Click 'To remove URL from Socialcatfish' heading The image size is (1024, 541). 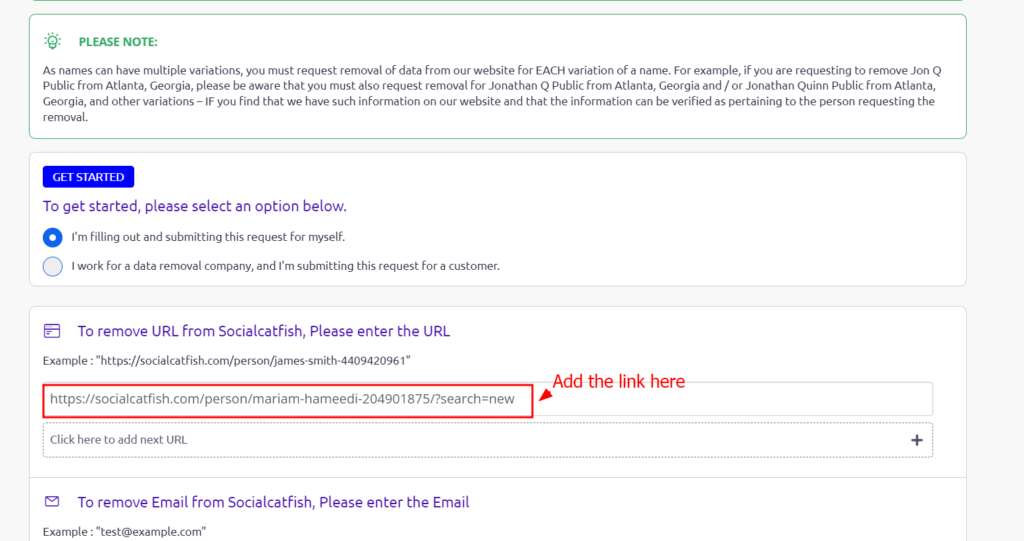pyautogui.click(x=264, y=331)
